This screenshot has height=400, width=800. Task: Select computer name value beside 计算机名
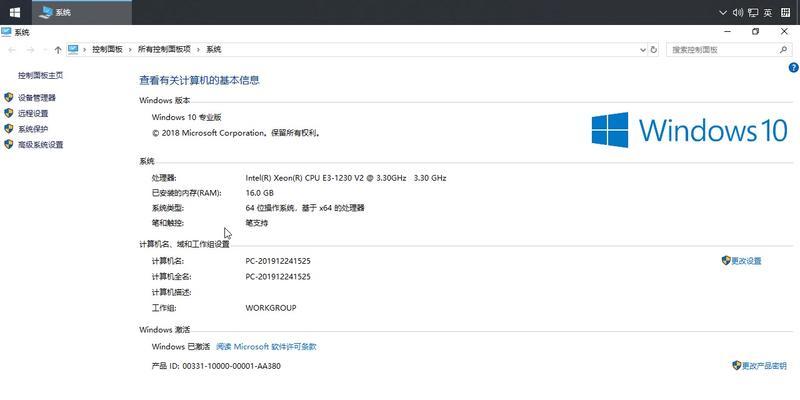[278, 261]
